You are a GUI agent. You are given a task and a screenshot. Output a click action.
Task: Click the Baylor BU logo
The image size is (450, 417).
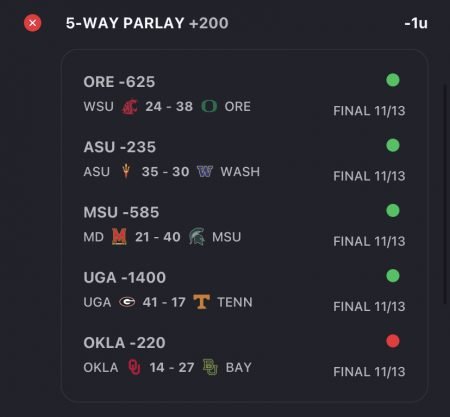click(210, 367)
